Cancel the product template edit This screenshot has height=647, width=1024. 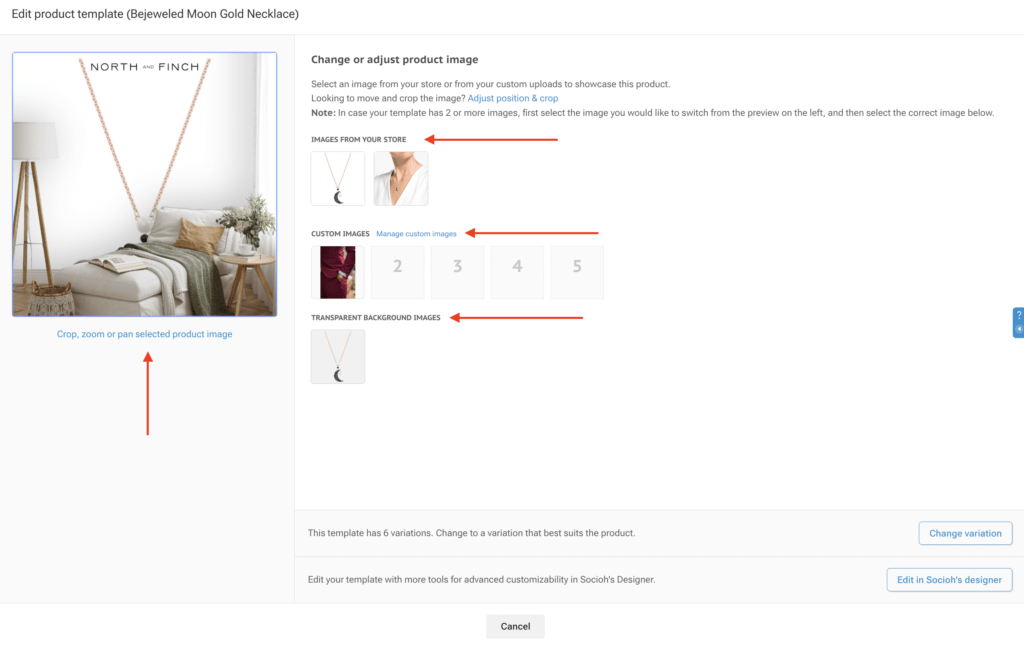click(x=515, y=626)
